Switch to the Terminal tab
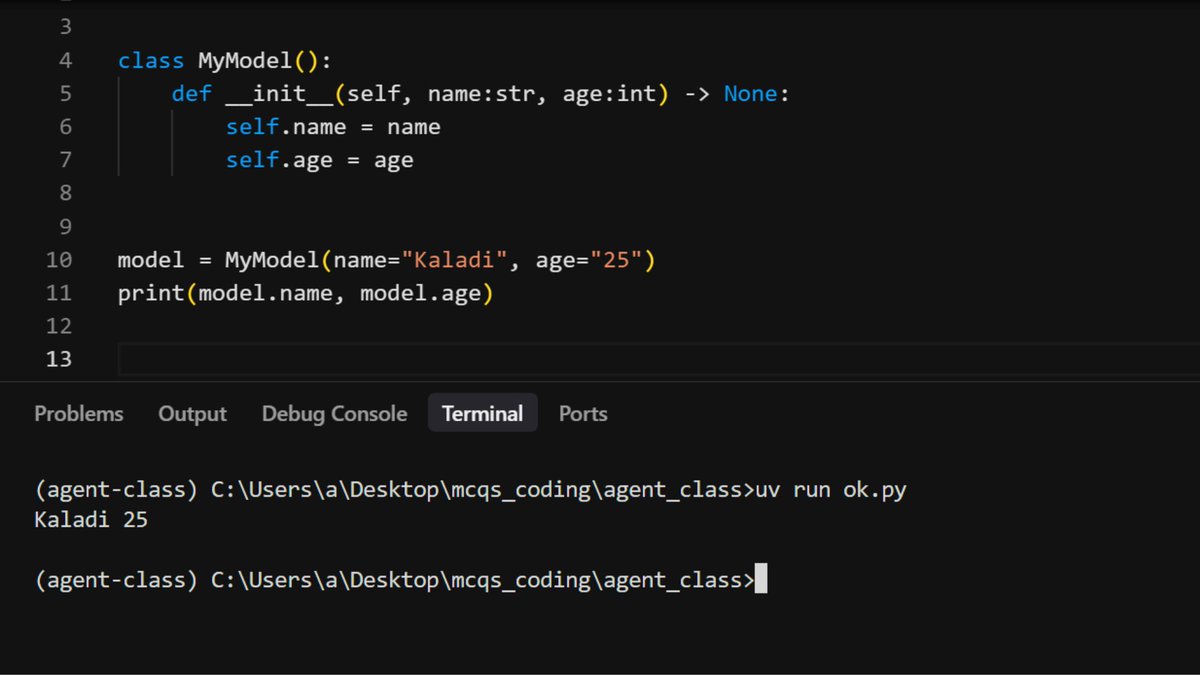 pyautogui.click(x=482, y=413)
